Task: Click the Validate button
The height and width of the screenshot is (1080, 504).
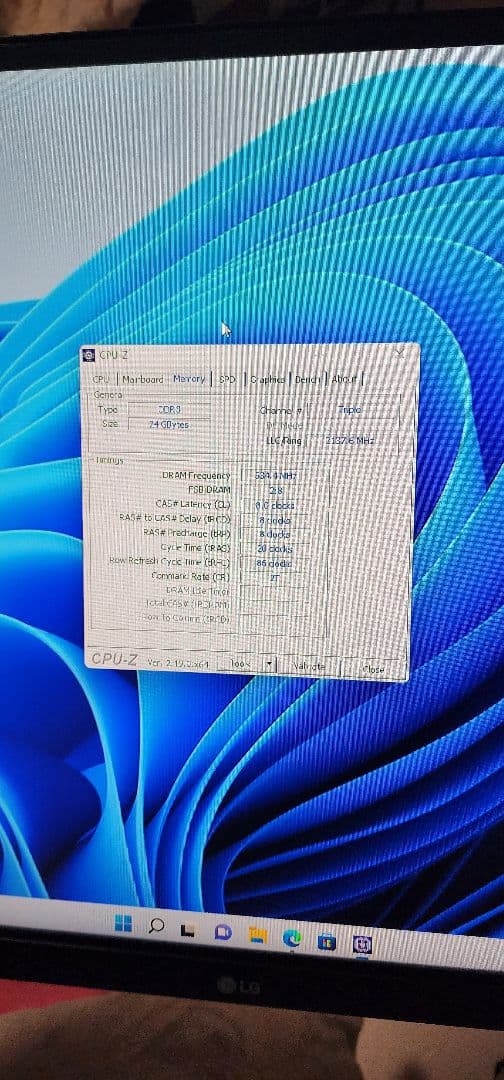Action: (308, 666)
